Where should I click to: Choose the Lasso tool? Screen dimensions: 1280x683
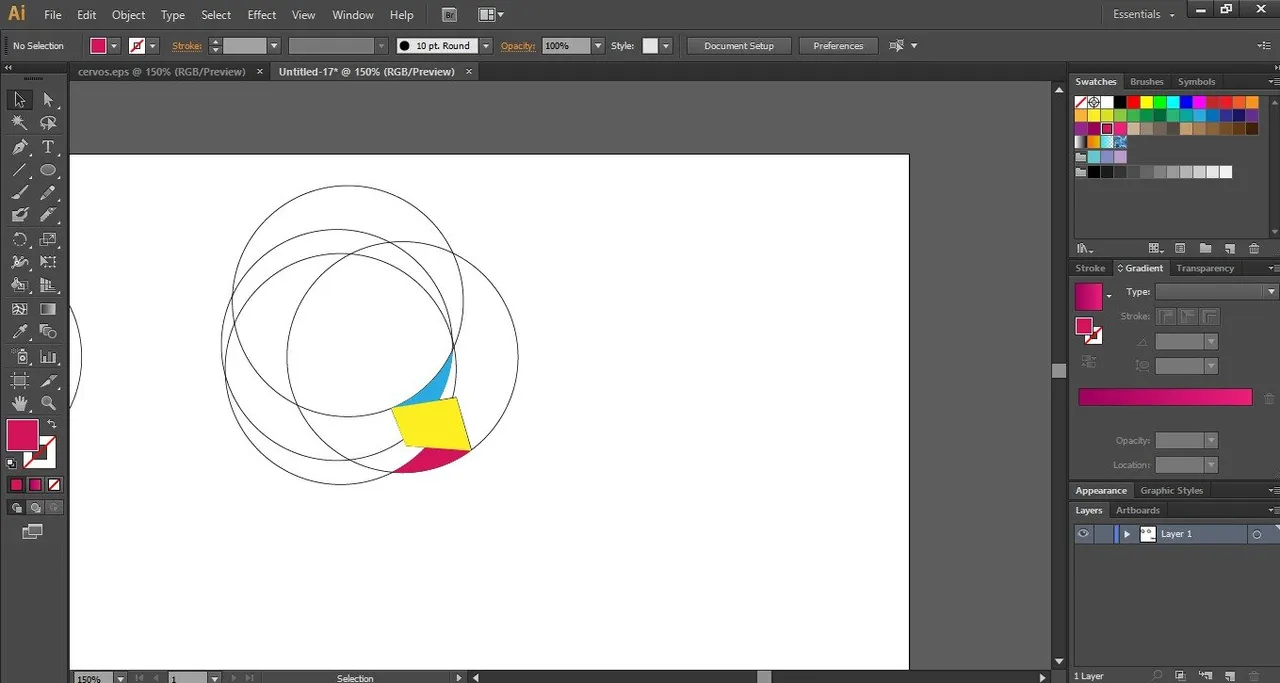click(x=48, y=123)
